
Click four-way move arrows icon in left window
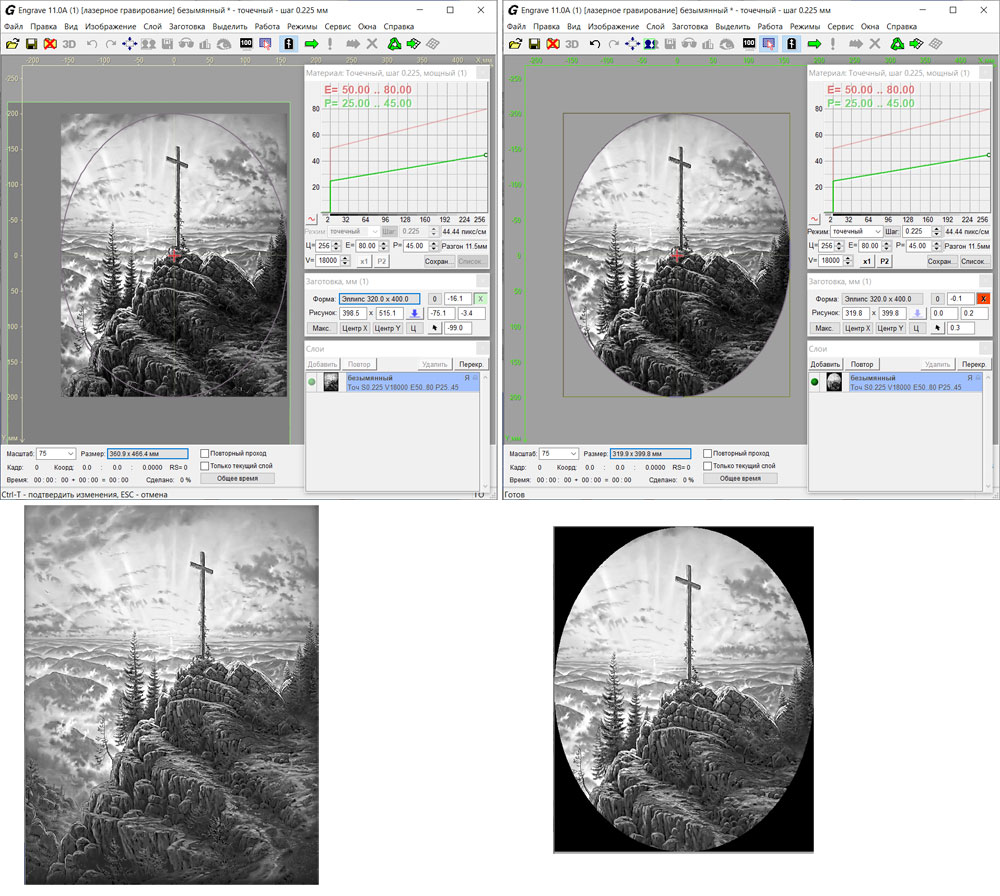[x=130, y=44]
